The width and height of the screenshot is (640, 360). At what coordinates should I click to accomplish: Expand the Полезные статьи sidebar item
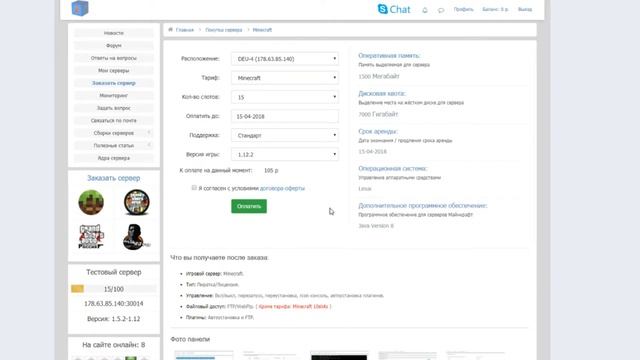point(114,145)
